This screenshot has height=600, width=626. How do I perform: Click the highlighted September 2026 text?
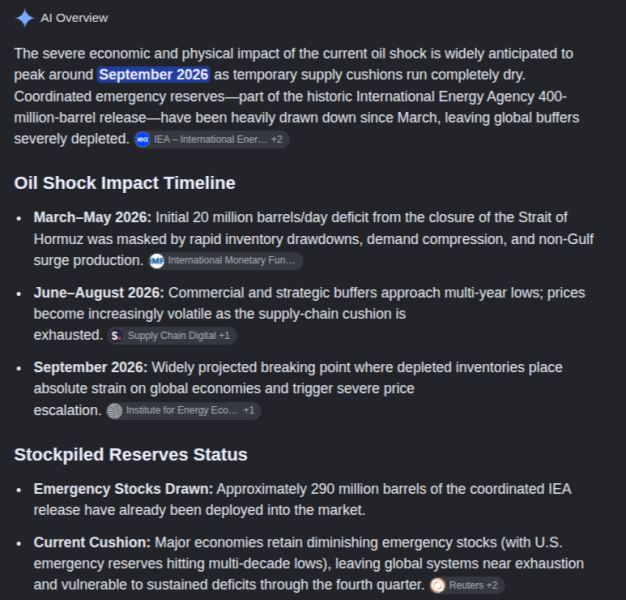point(154,75)
